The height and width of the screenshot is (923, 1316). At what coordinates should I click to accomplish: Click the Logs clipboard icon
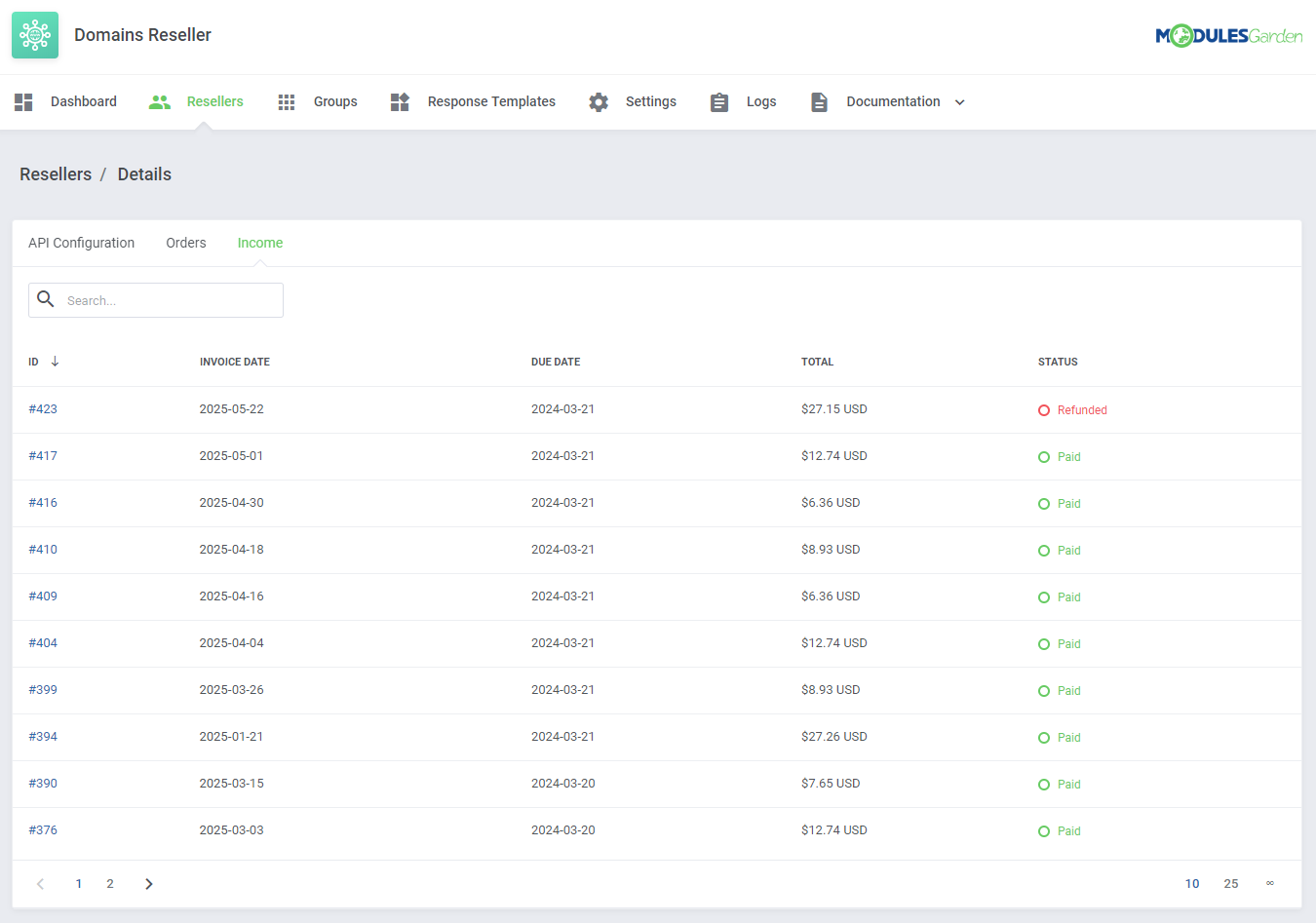pos(719,101)
